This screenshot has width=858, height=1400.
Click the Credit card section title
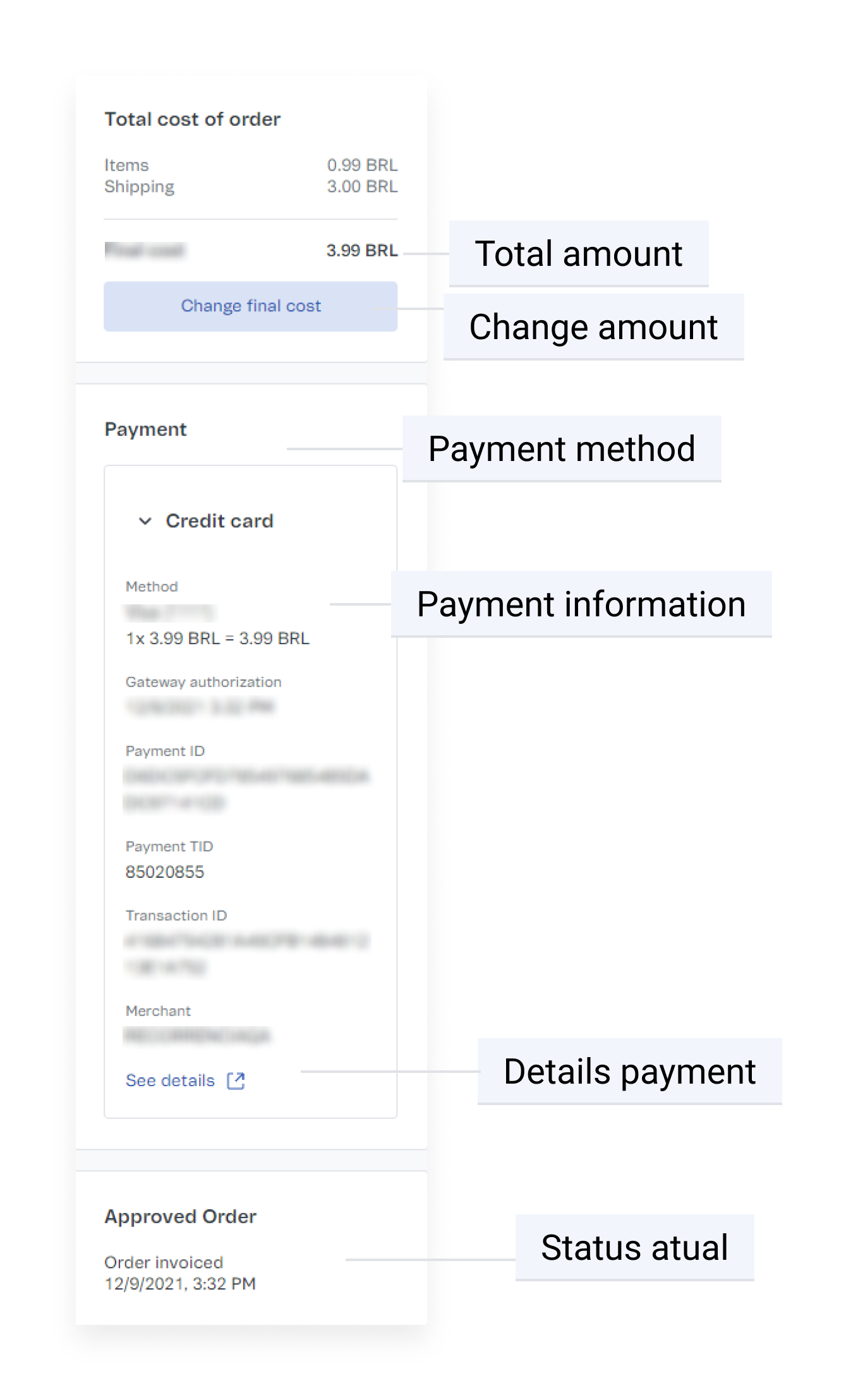tap(219, 521)
